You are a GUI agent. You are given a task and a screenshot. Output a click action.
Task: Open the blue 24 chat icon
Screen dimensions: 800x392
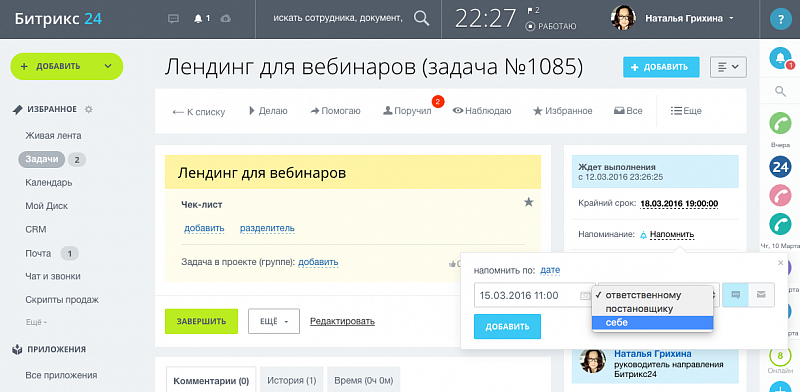(x=780, y=167)
